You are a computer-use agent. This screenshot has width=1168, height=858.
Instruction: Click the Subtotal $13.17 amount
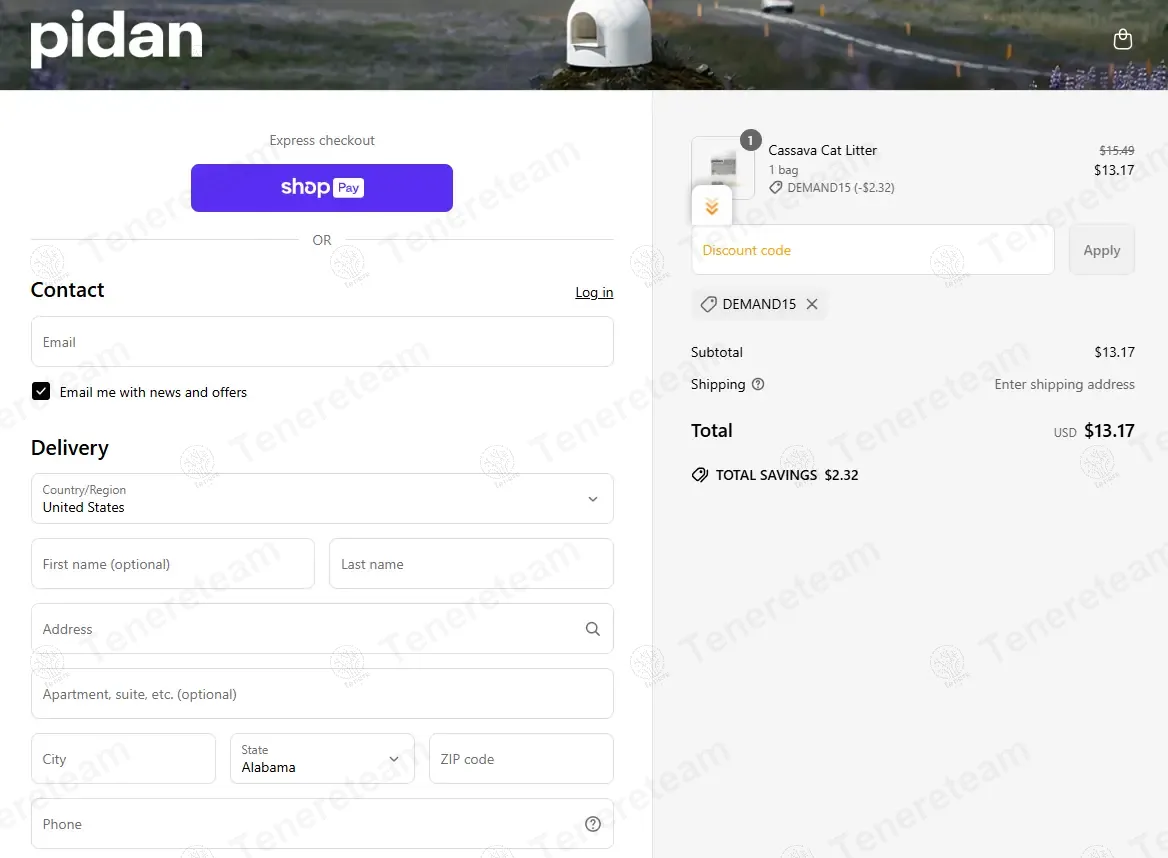1114,352
